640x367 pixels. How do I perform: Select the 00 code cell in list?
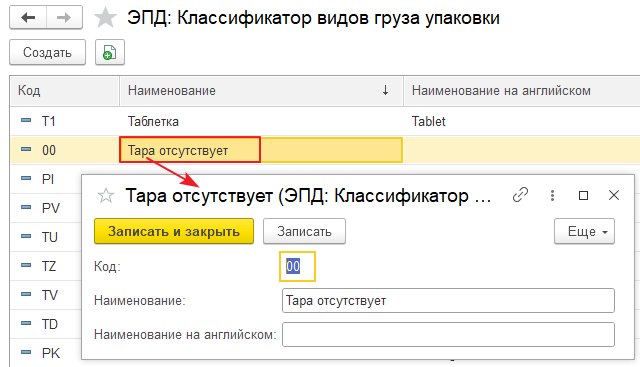tap(49, 150)
